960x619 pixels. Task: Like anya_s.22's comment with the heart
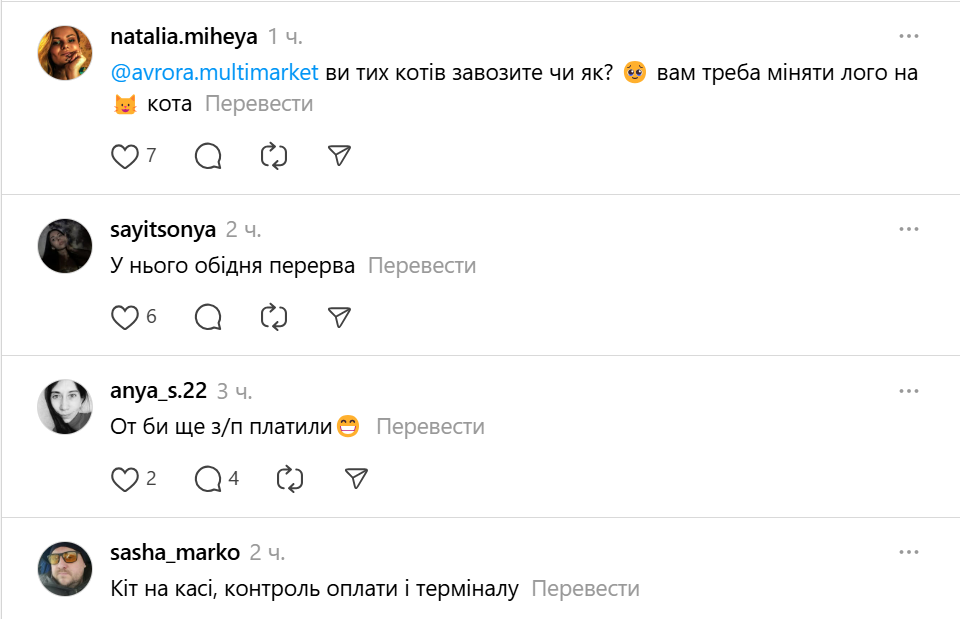tap(124, 479)
